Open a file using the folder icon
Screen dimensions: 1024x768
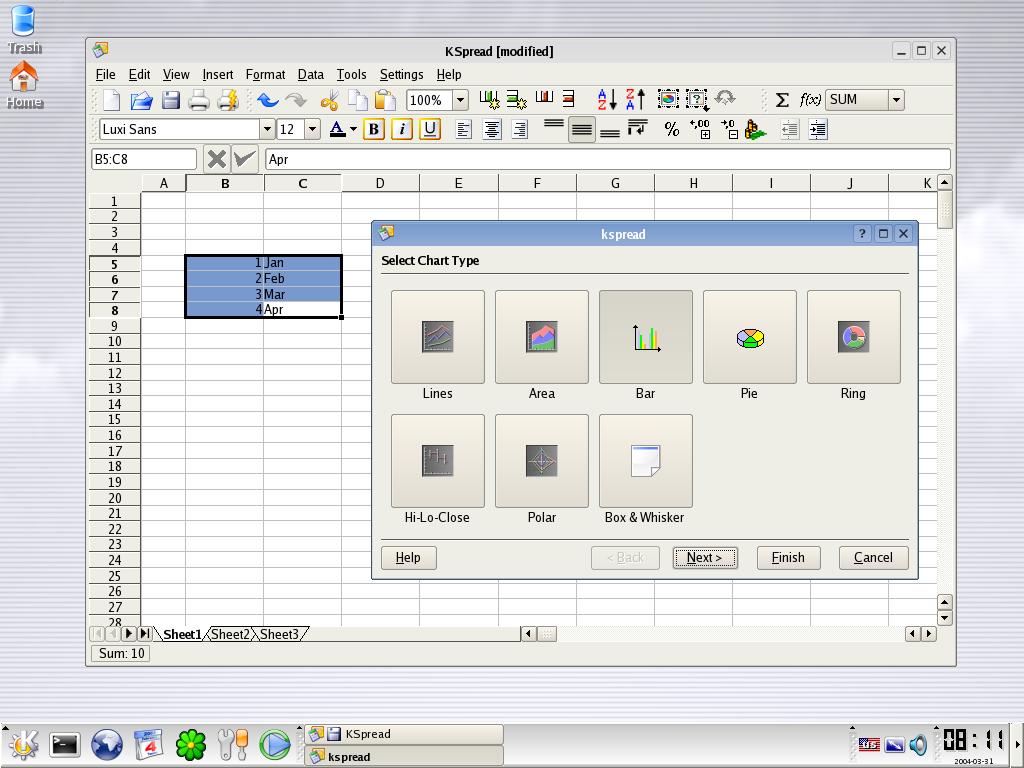pos(141,100)
